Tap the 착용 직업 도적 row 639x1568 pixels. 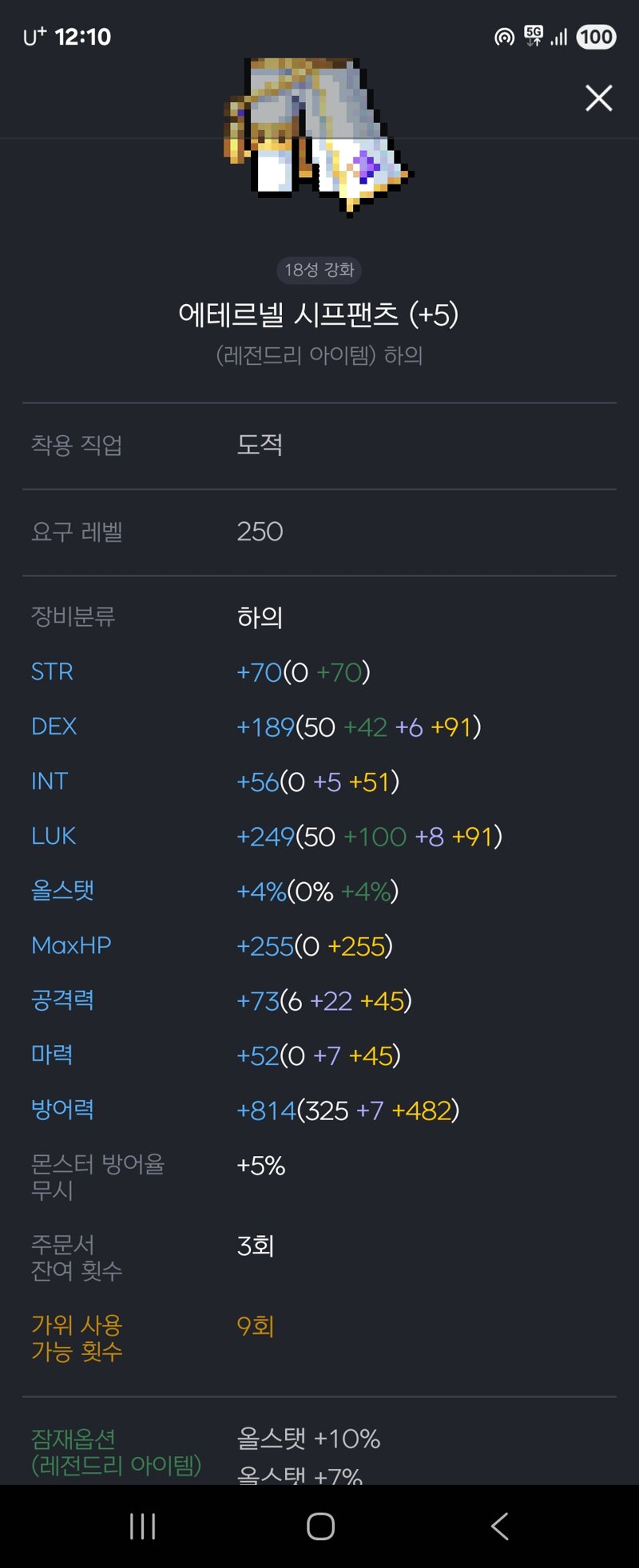pos(319,445)
